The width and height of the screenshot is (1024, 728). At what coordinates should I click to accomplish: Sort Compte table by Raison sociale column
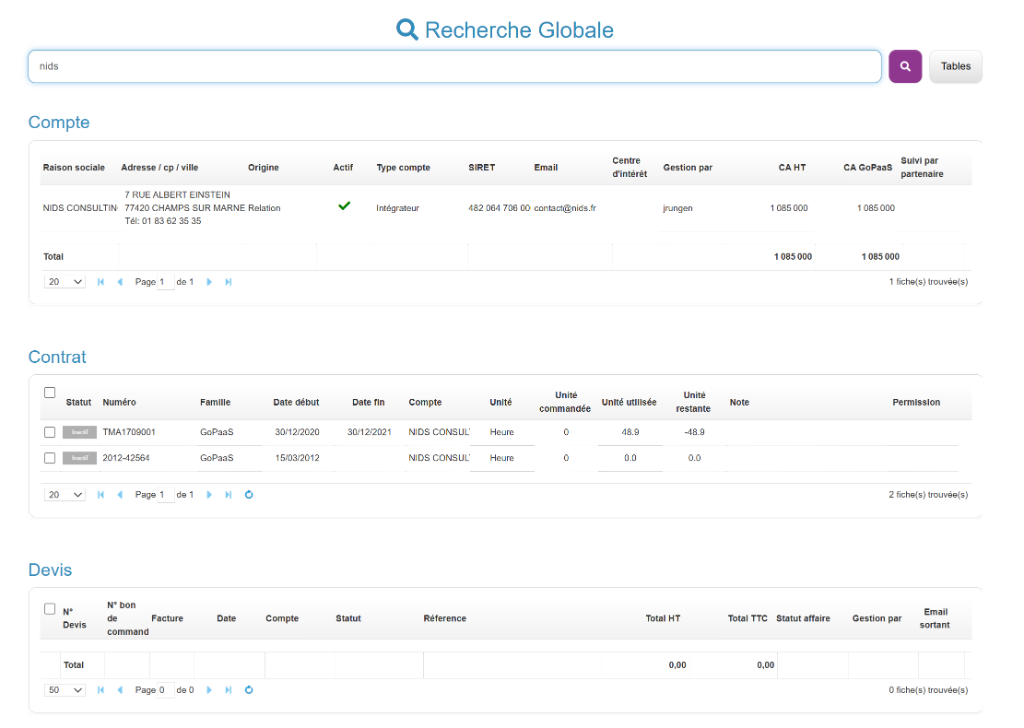[x=73, y=168]
